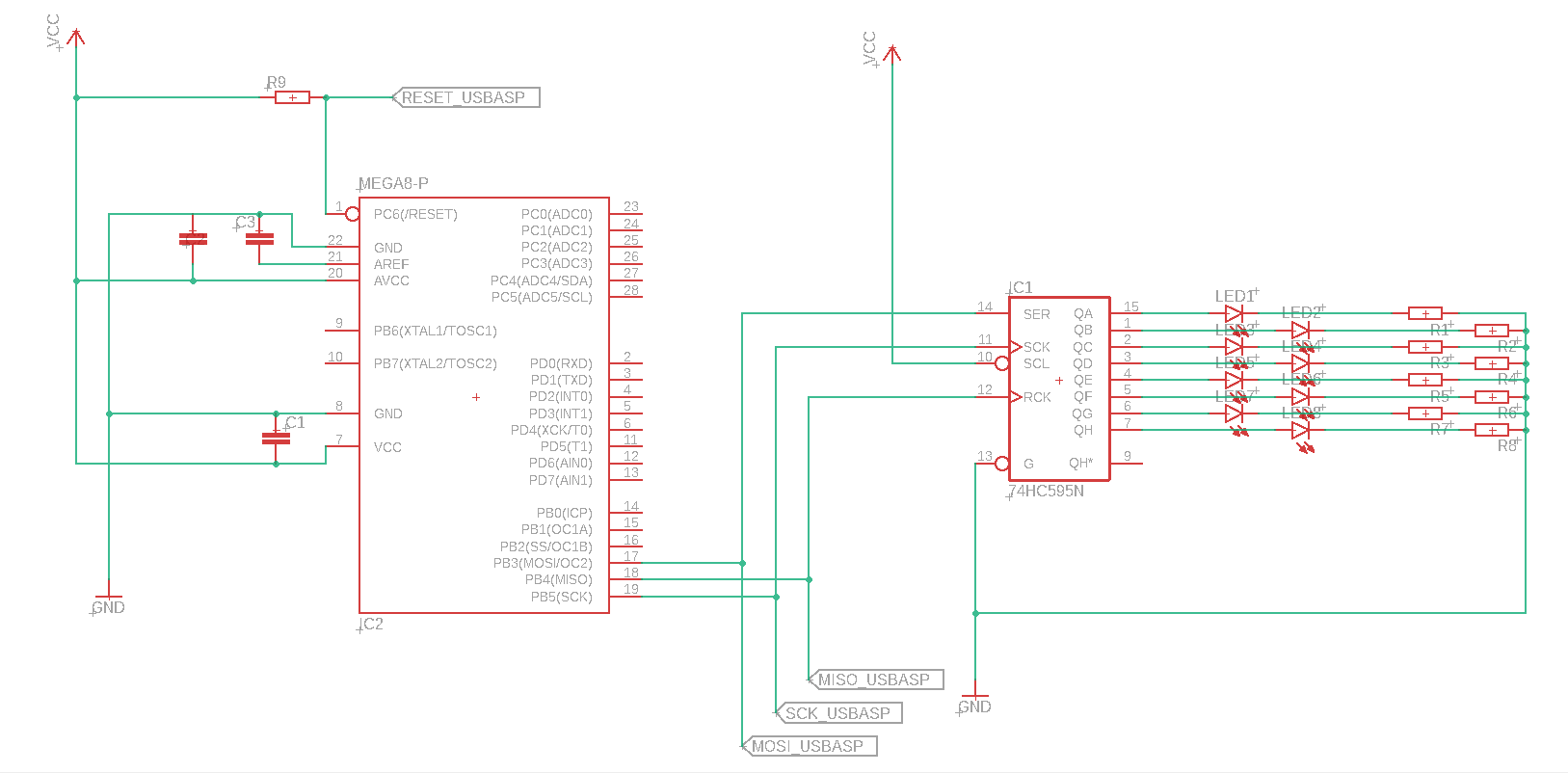
Task: Select the LED2 diode symbol
Action: point(1301,330)
